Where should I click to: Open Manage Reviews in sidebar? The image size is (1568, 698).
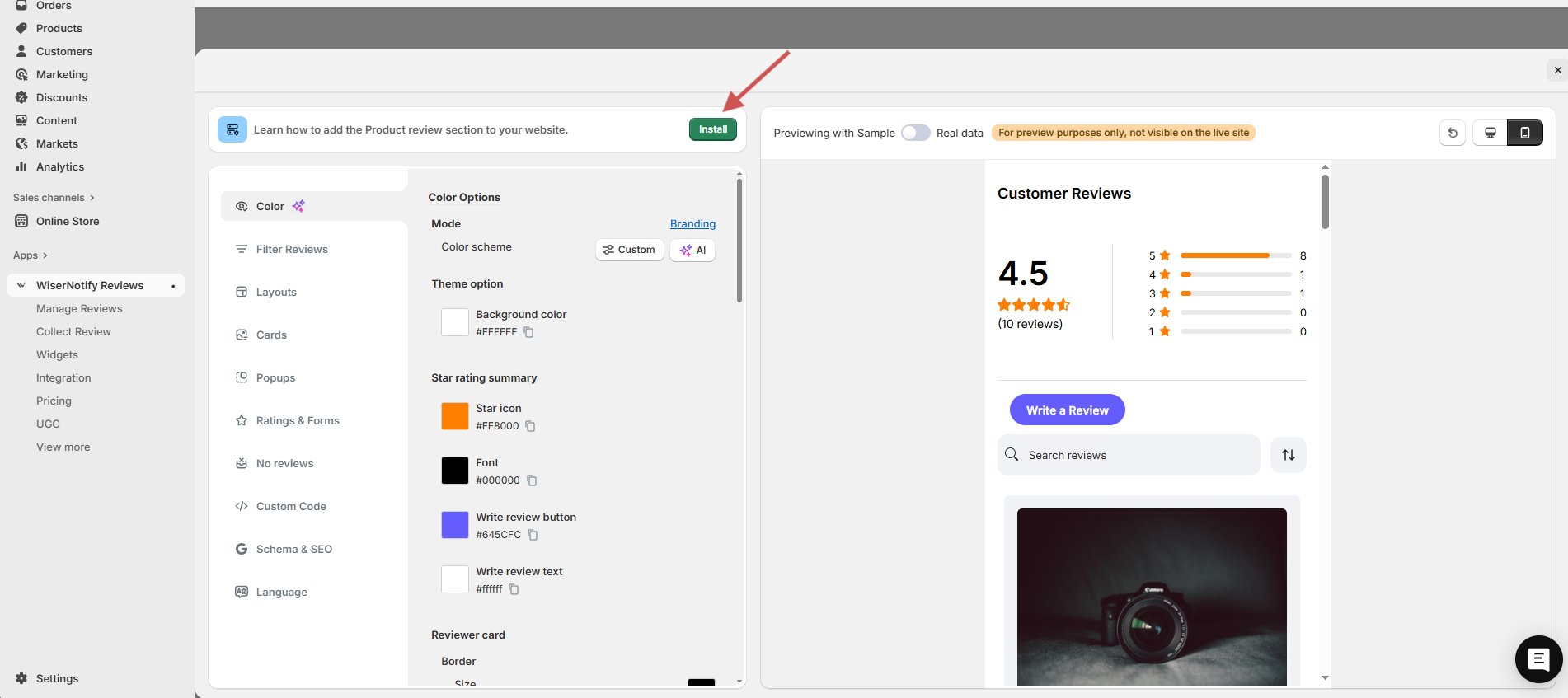[79, 308]
